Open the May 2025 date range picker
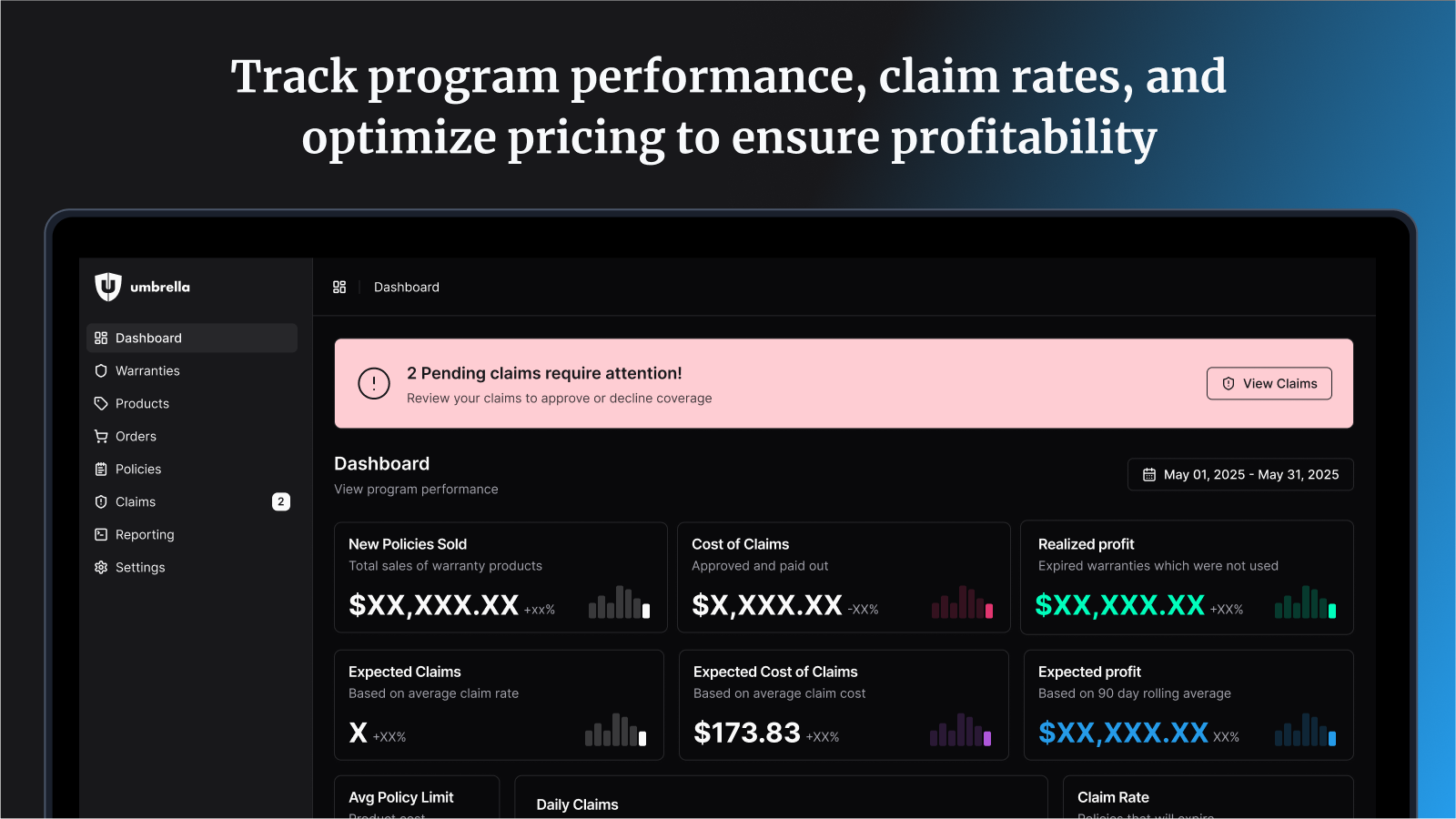The height and width of the screenshot is (819, 1456). (x=1240, y=474)
